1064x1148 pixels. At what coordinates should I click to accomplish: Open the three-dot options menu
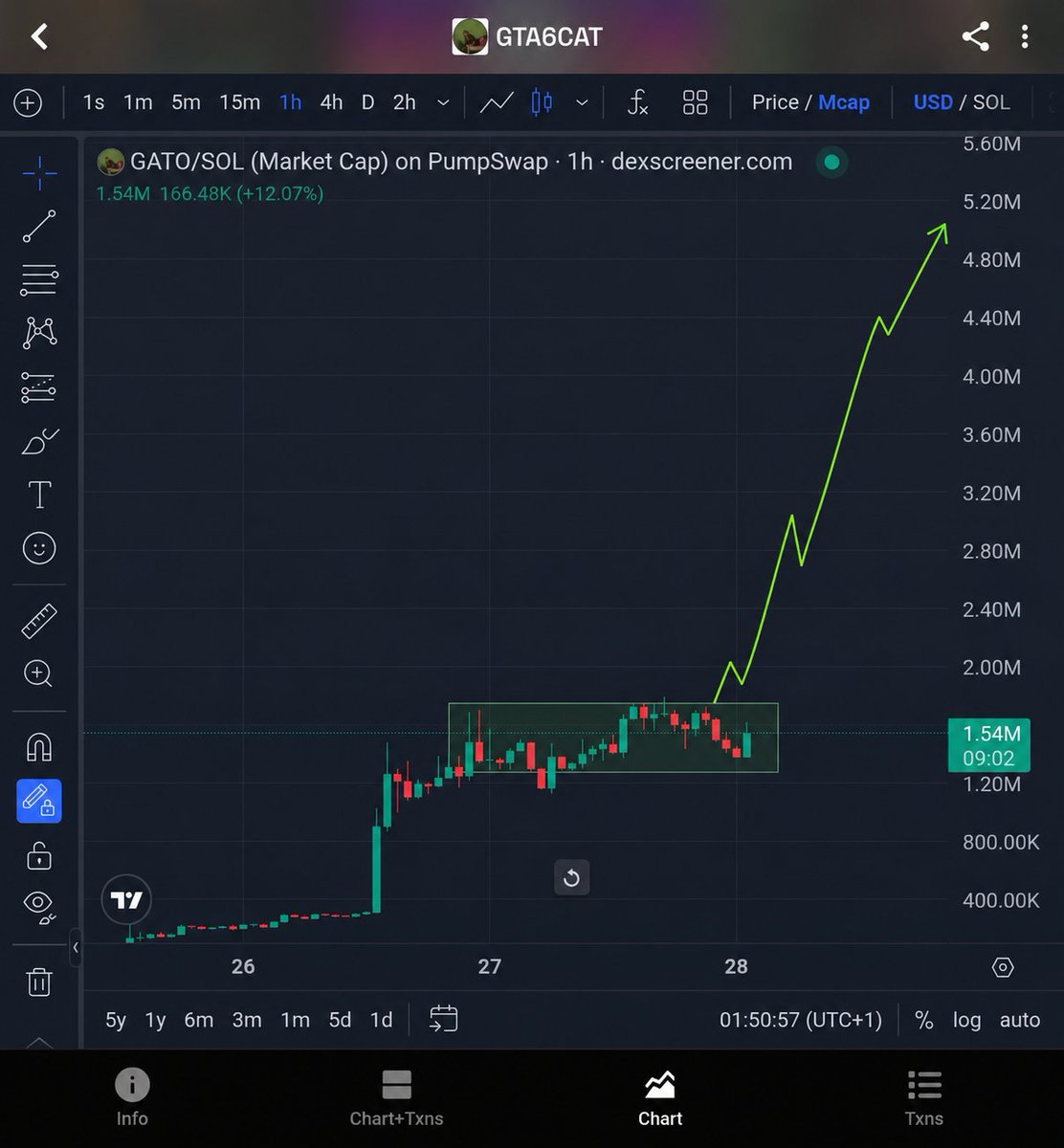click(1025, 37)
